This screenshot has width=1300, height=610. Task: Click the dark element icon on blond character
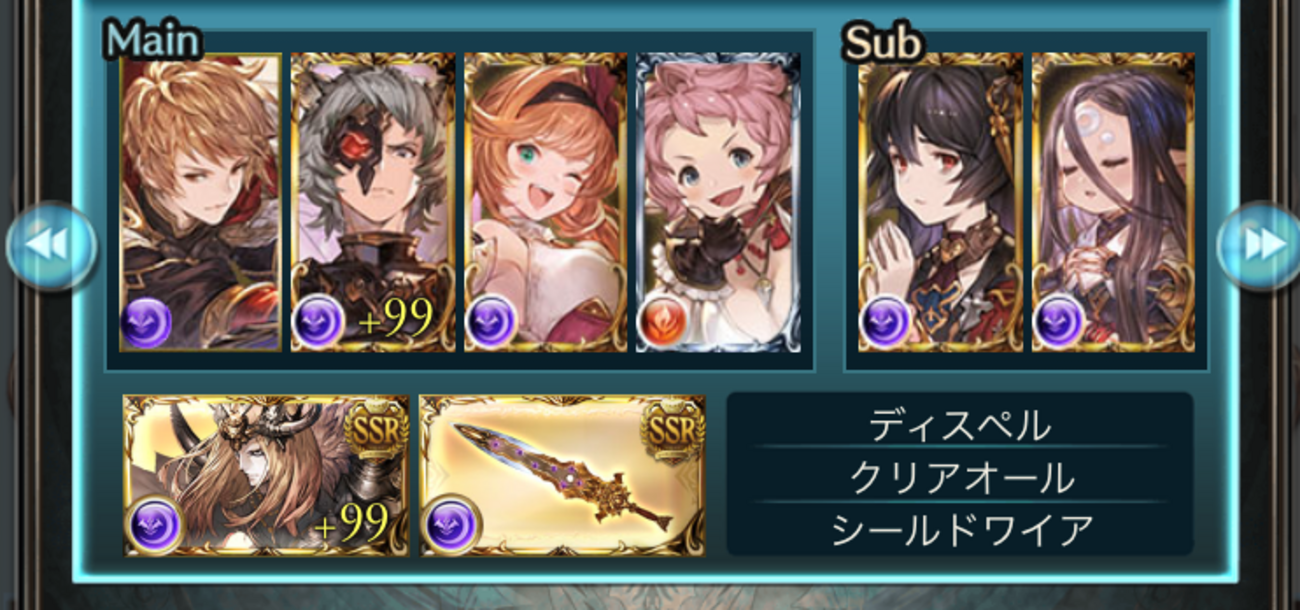147,323
